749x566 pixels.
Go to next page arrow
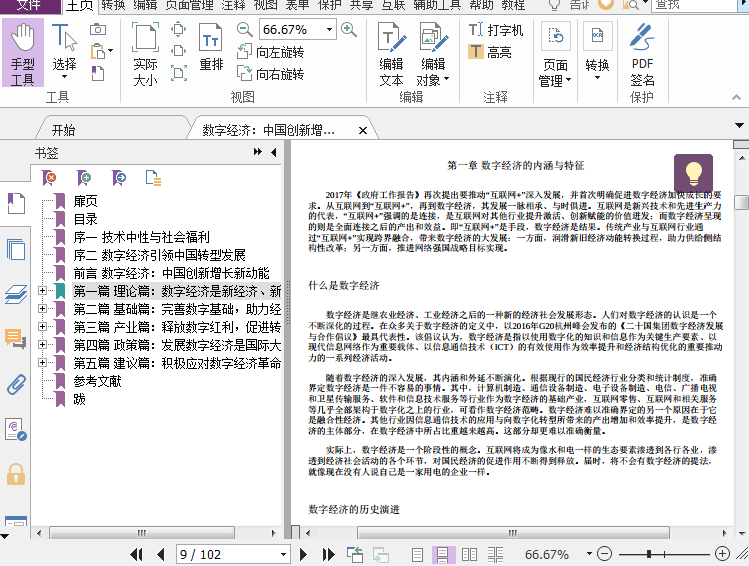pos(303,555)
